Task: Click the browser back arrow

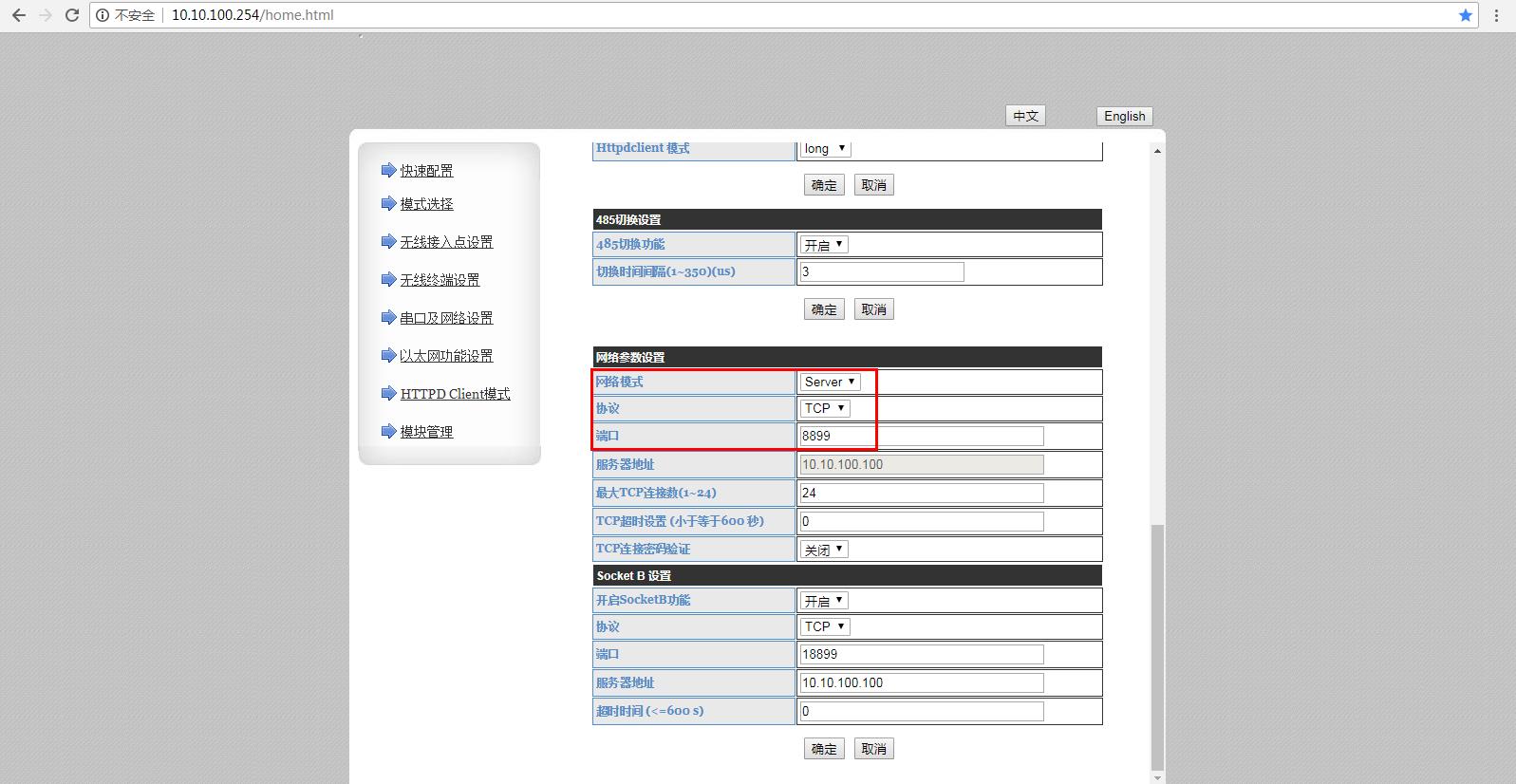Action: 18,15
